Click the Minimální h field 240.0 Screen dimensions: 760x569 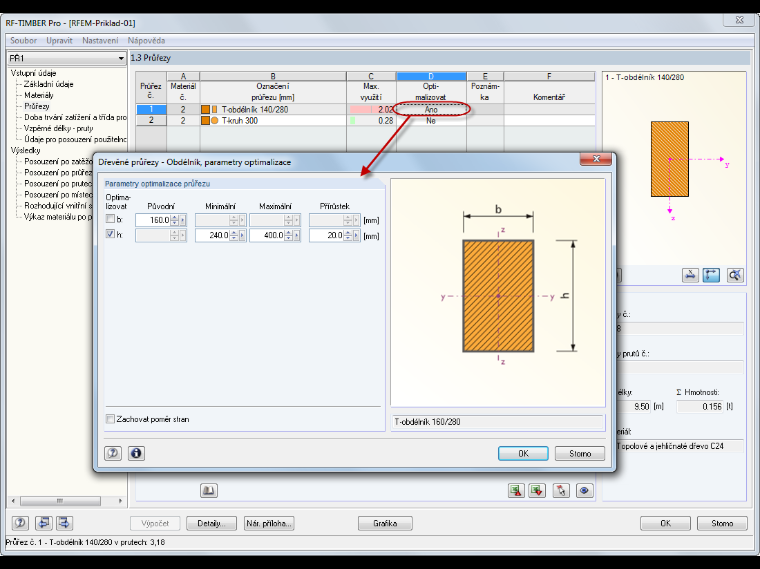(x=213, y=236)
